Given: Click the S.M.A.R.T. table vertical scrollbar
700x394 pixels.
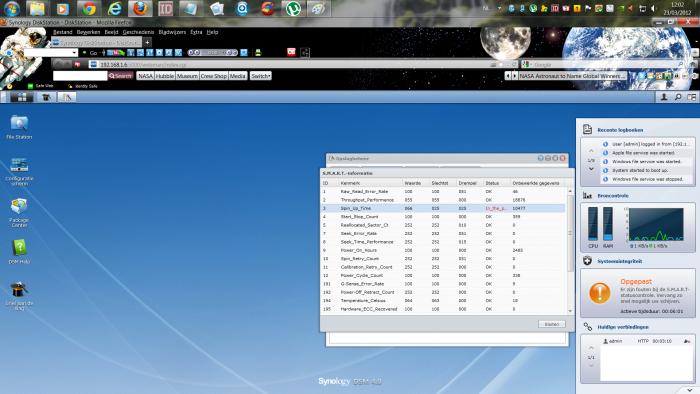Looking at the screenshot, I should coord(570,251).
